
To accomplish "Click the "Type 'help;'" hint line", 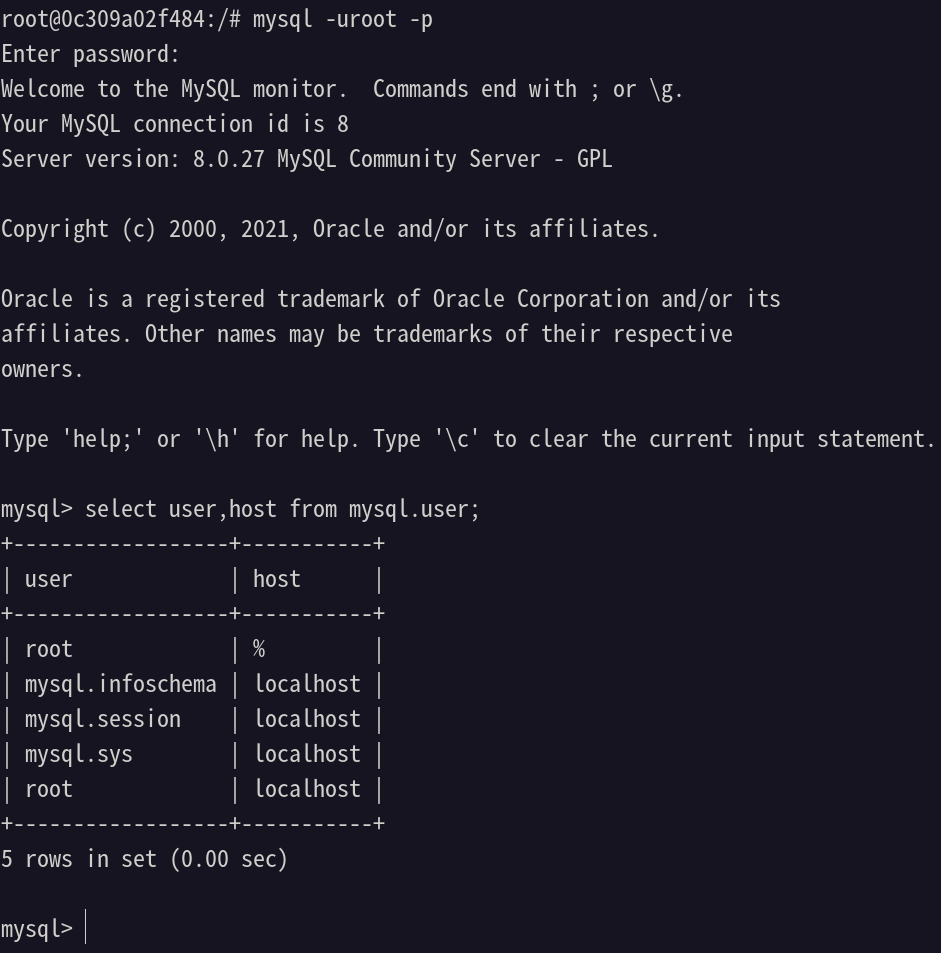I will point(468,439).
